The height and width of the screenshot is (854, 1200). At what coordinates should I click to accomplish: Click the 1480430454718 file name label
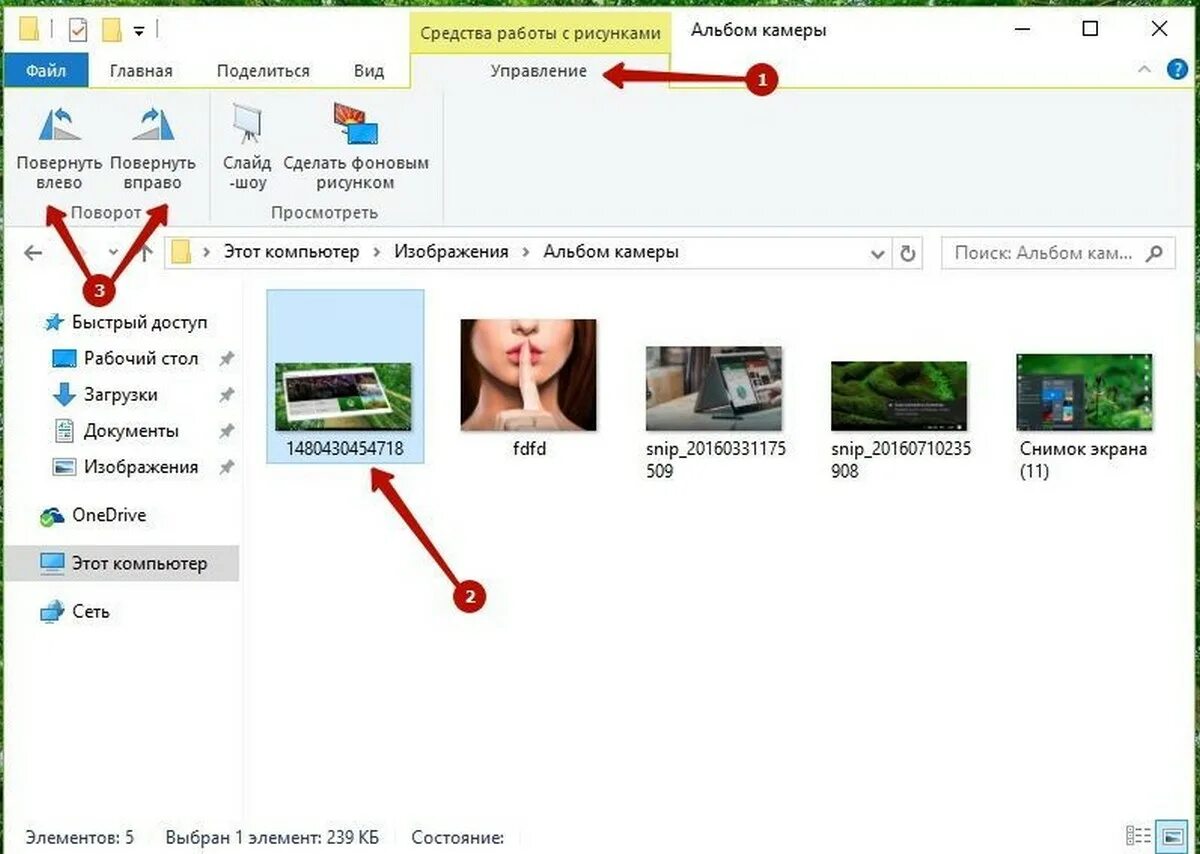coord(346,449)
